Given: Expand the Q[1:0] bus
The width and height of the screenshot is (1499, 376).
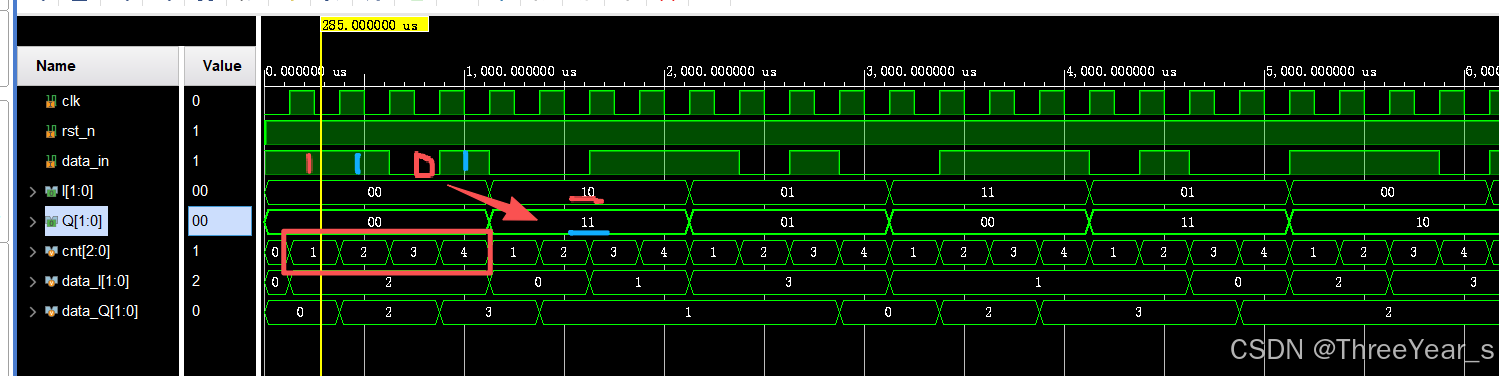Looking at the screenshot, I should click(33, 221).
